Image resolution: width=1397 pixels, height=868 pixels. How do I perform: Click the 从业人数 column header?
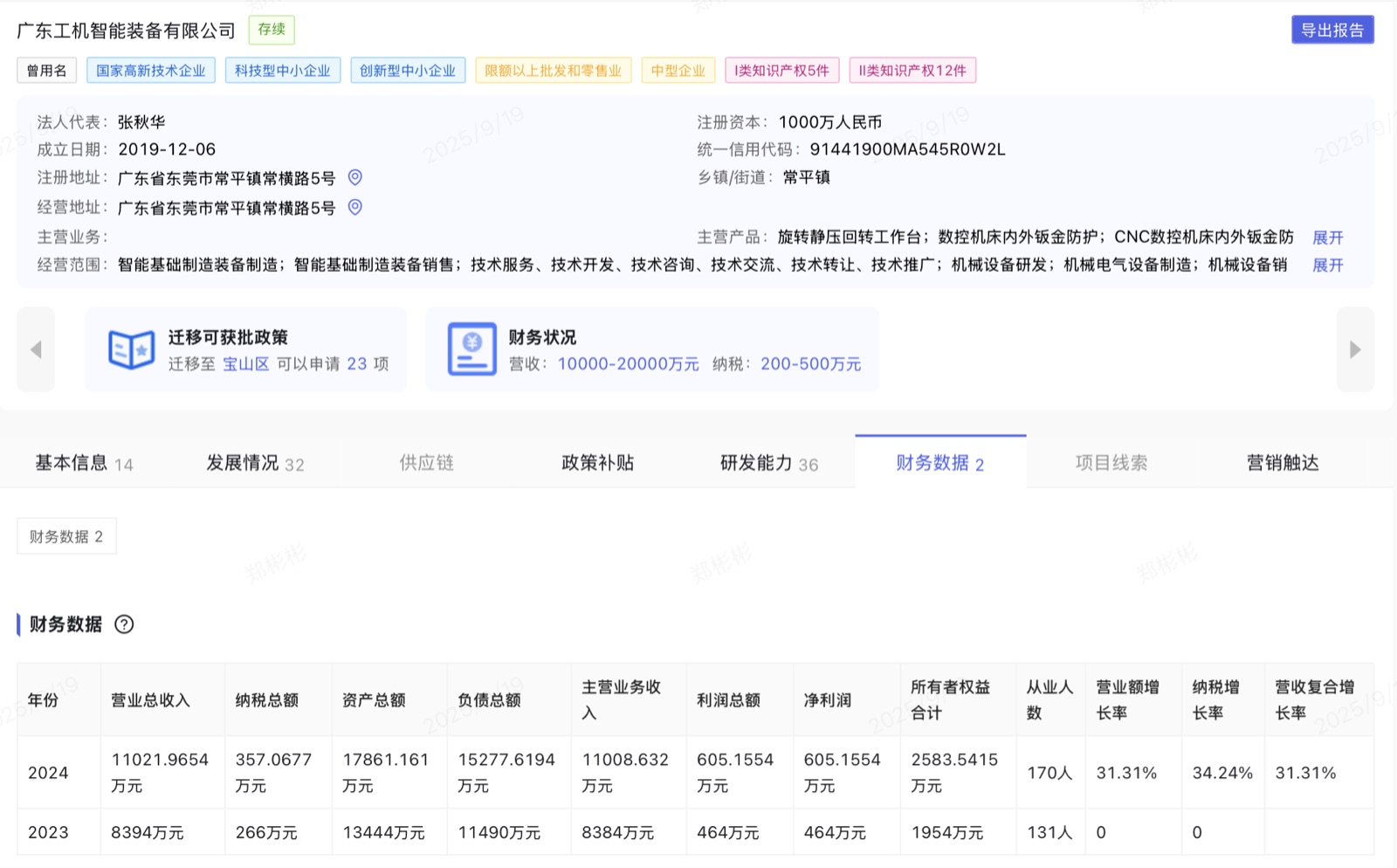(1049, 699)
